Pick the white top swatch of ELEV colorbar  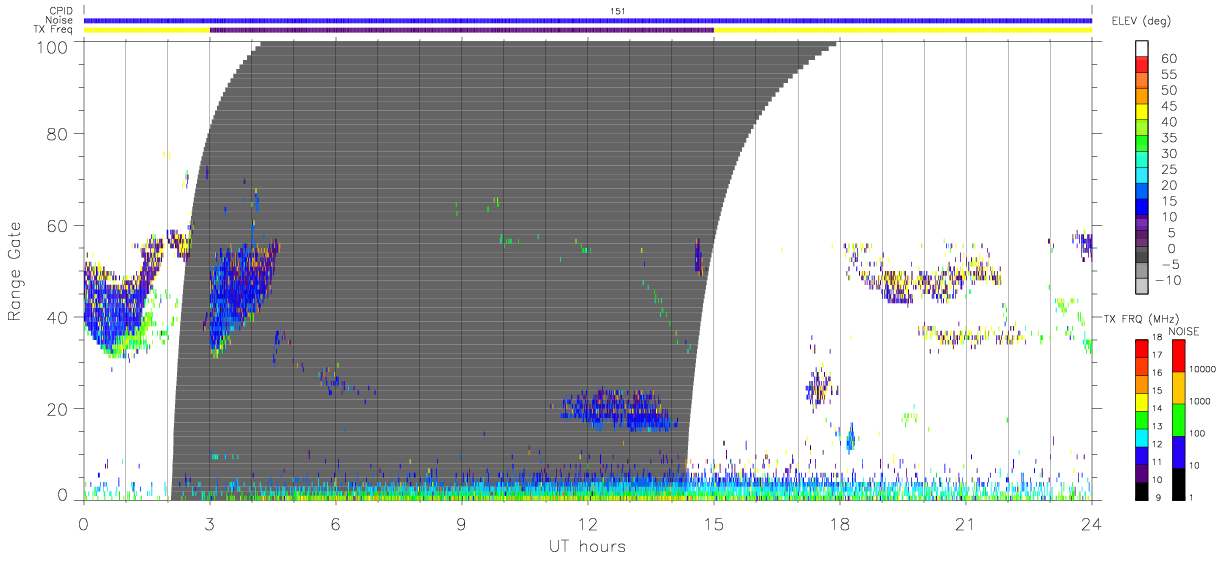coord(1142,49)
